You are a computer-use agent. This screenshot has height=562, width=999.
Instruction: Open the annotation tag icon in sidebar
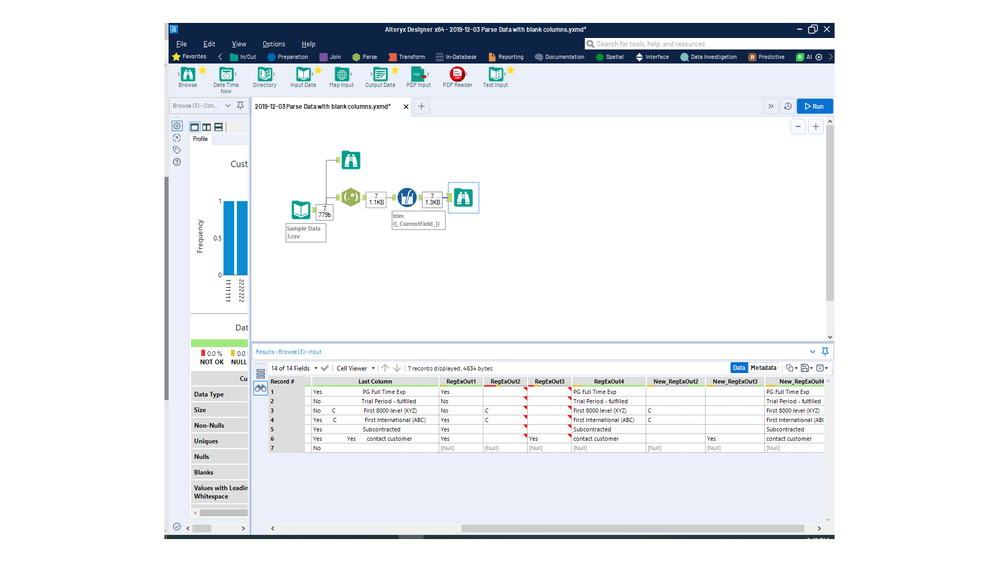[x=177, y=150]
